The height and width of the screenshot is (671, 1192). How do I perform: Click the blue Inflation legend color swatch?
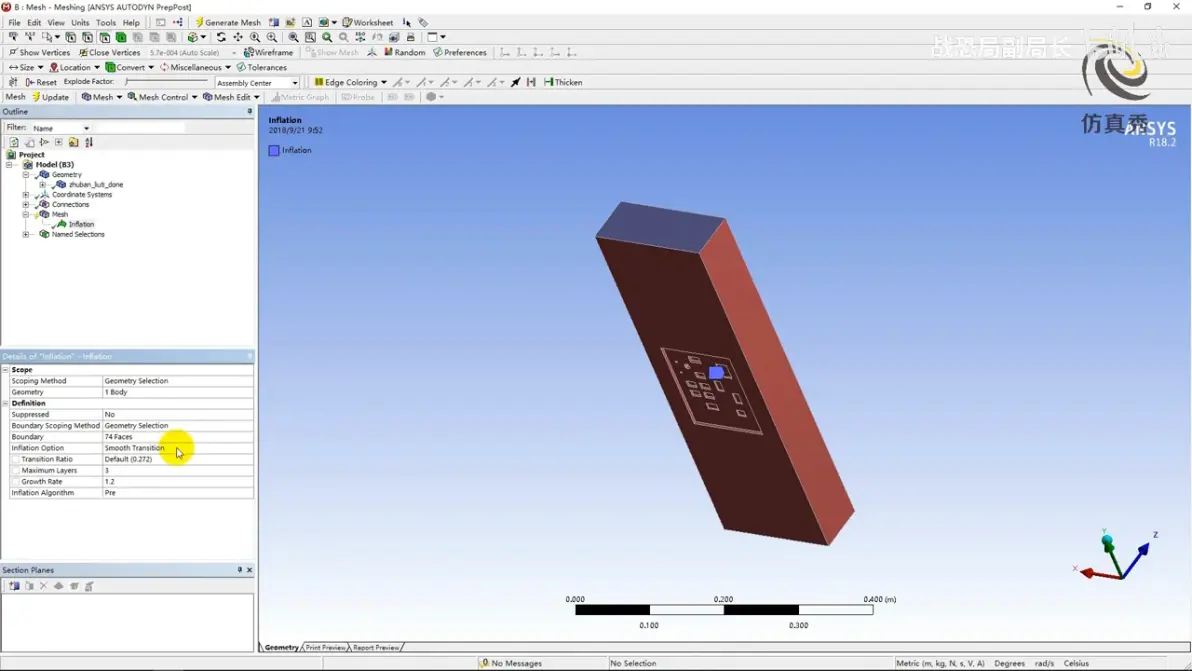click(274, 150)
